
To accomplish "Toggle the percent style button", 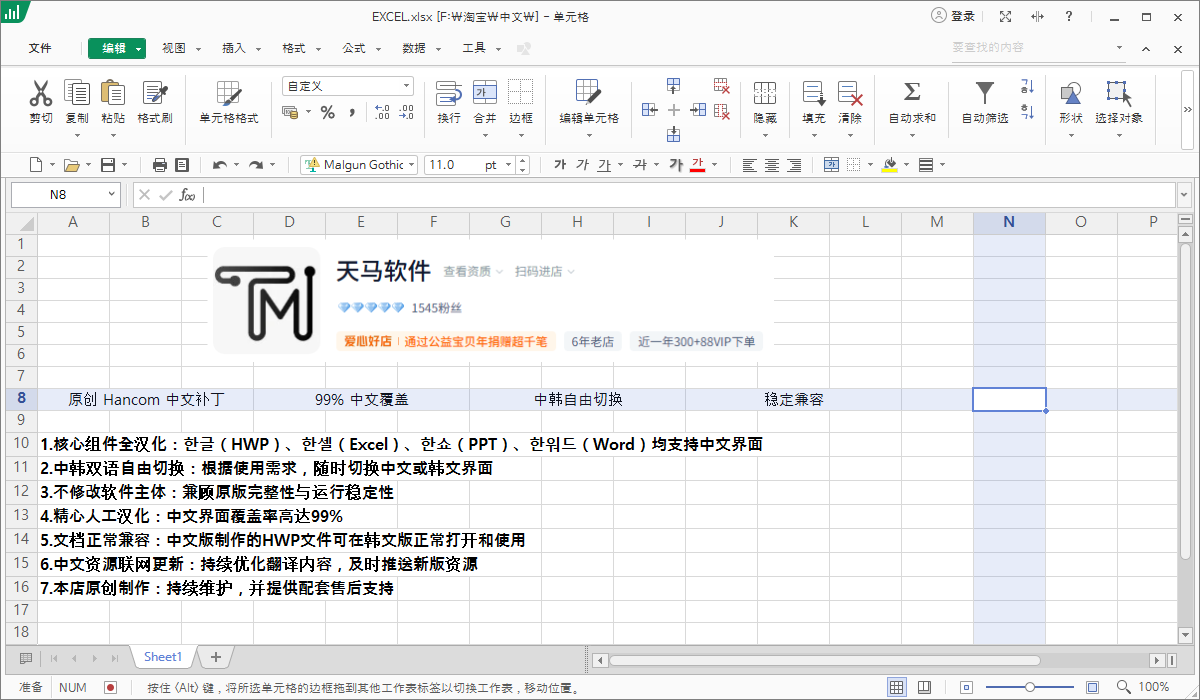I will point(327,113).
